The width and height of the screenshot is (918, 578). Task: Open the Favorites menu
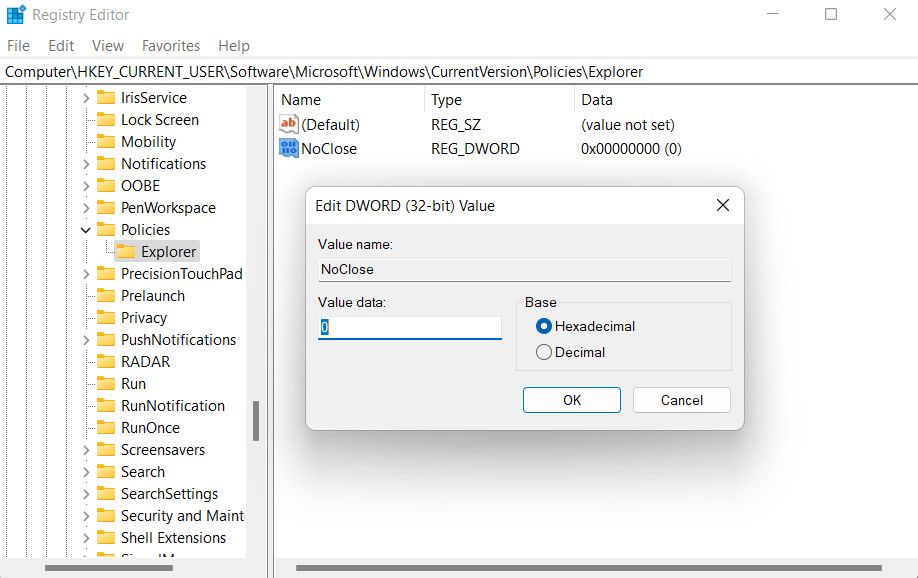point(170,45)
